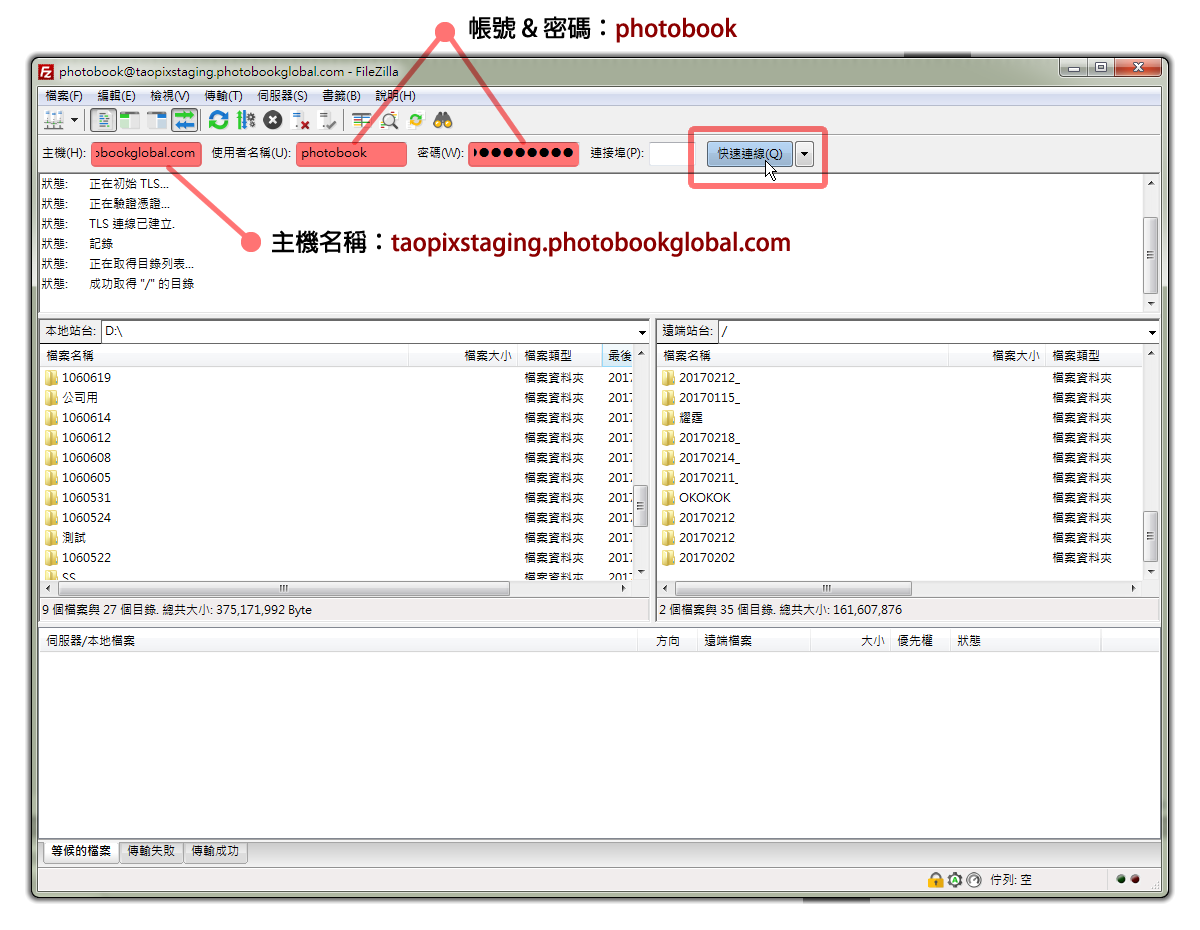Switch to the 傳輸成功 tab
The height and width of the screenshot is (930, 1200).
tap(215, 852)
